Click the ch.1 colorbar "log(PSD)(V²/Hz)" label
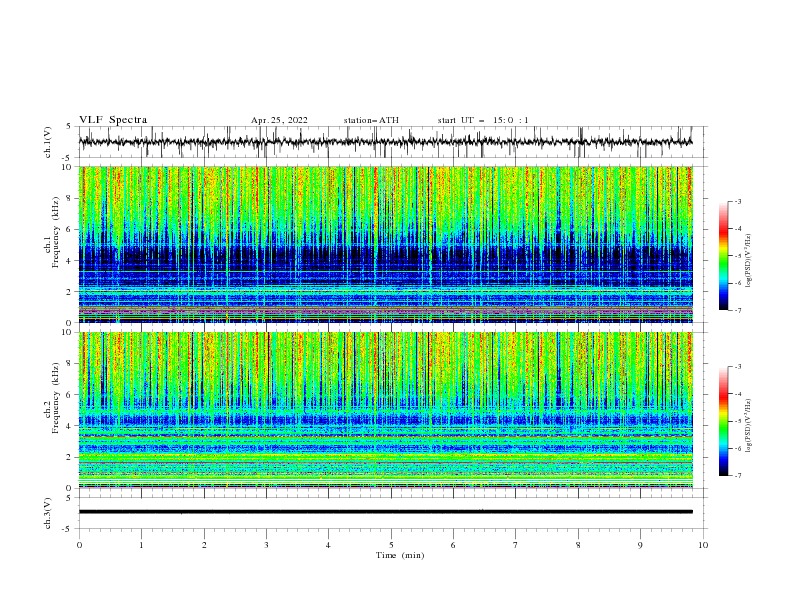 (x=749, y=261)
